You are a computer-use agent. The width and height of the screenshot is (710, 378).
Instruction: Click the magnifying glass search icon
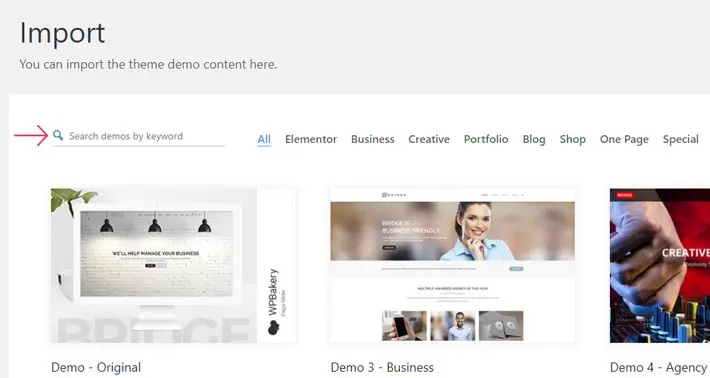coord(58,135)
